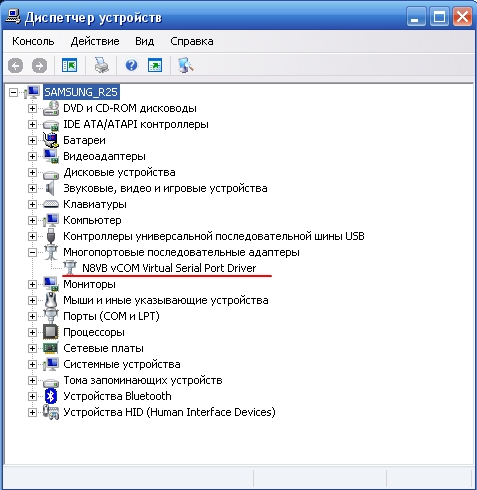Expand the Сетевые платы node
Viewport: 477px width, 490px height.
[x=32, y=348]
